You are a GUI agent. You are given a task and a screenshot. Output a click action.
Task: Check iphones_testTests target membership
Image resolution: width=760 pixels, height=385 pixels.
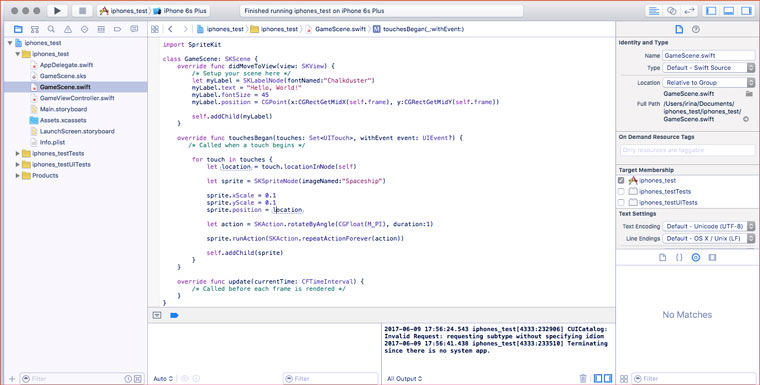click(x=621, y=192)
